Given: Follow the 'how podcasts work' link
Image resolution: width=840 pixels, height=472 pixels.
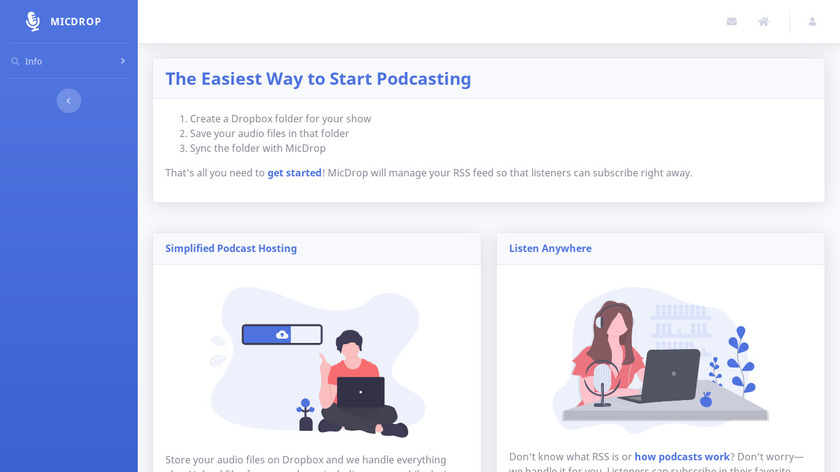Looking at the screenshot, I should pyautogui.click(x=682, y=456).
